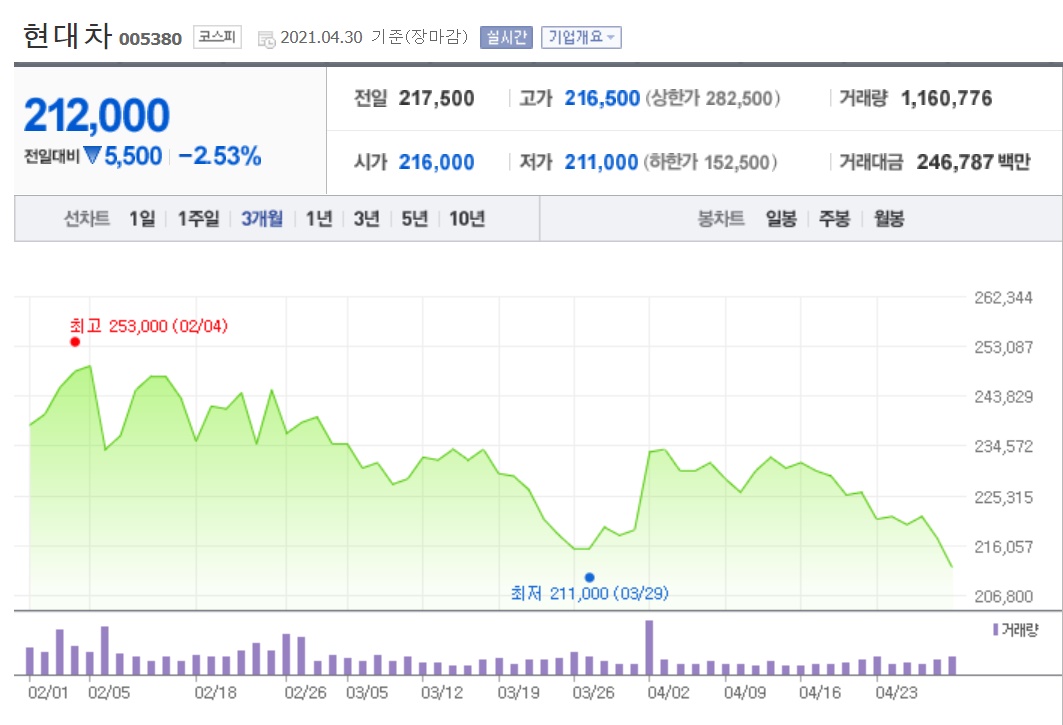Viewport: 1063px width, 725px height.
Task: Click the 거래량 legend in the volume chart
Action: pyautogui.click(x=1016, y=630)
